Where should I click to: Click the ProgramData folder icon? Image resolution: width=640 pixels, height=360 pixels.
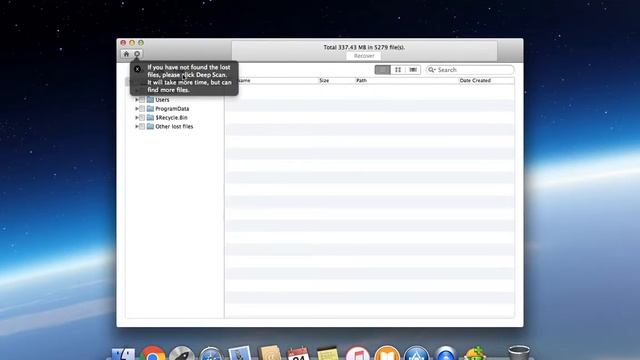click(x=150, y=109)
